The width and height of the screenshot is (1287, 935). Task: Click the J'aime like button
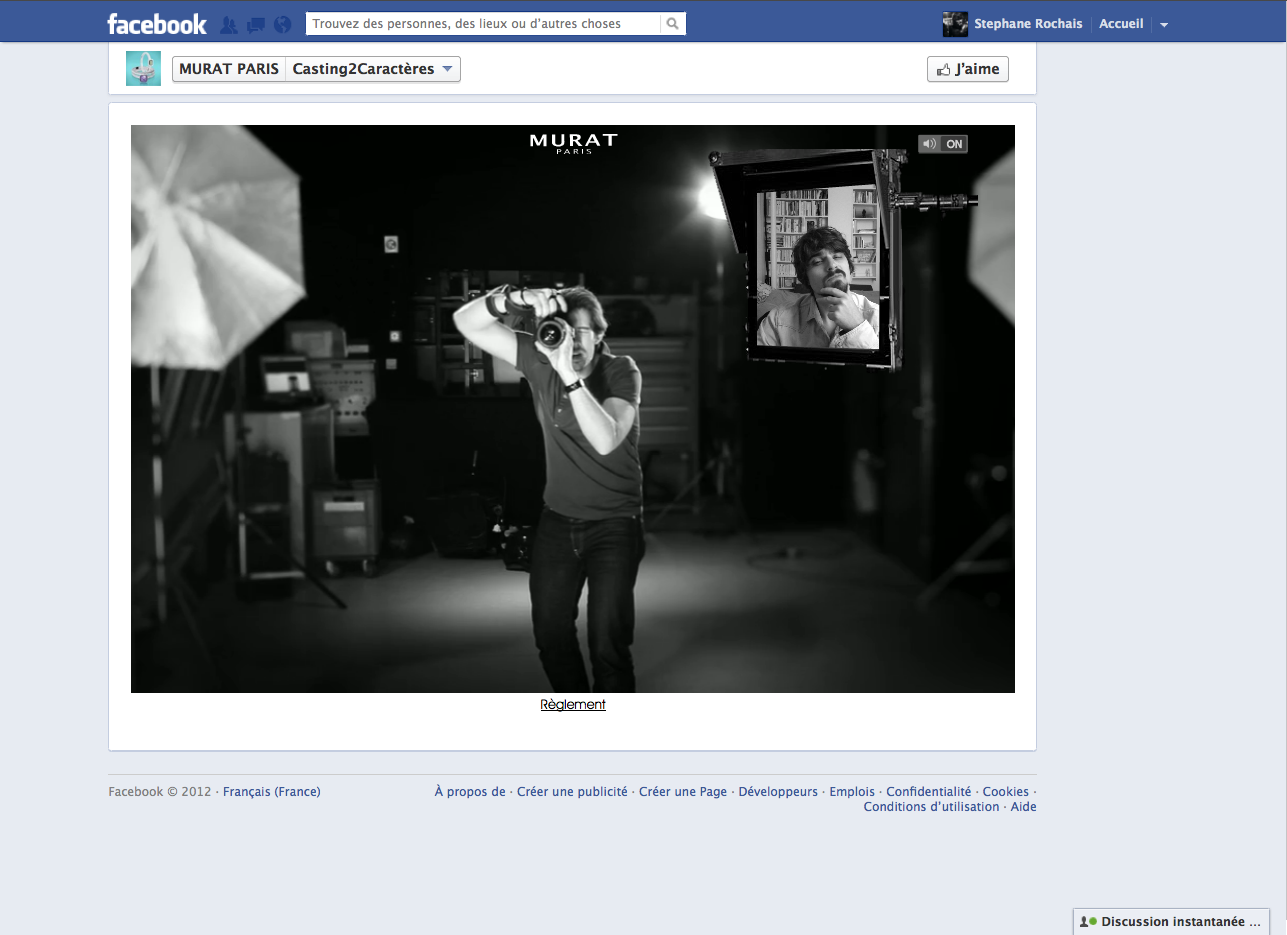(x=967, y=69)
